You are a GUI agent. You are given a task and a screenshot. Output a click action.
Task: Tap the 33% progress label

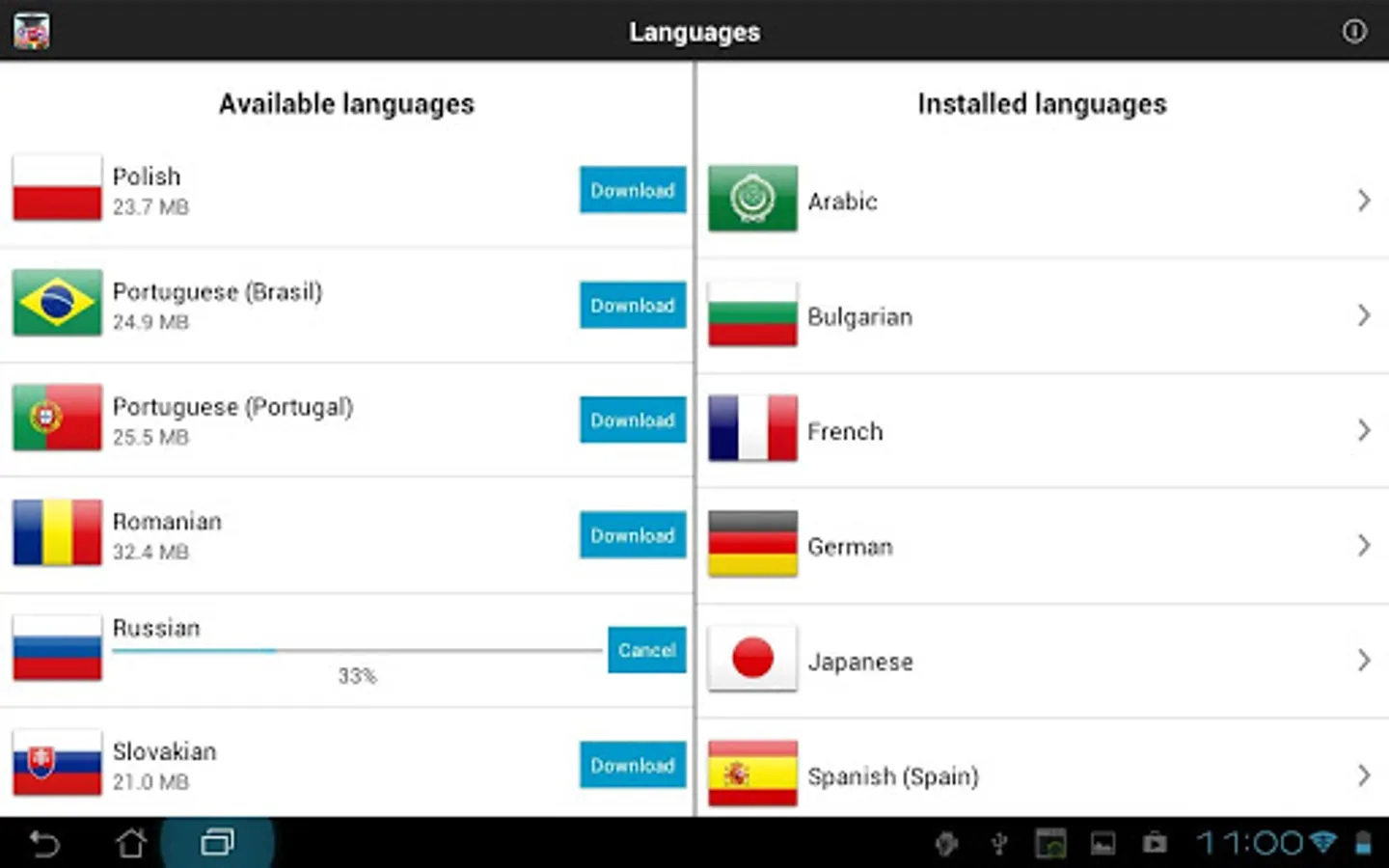point(357,676)
